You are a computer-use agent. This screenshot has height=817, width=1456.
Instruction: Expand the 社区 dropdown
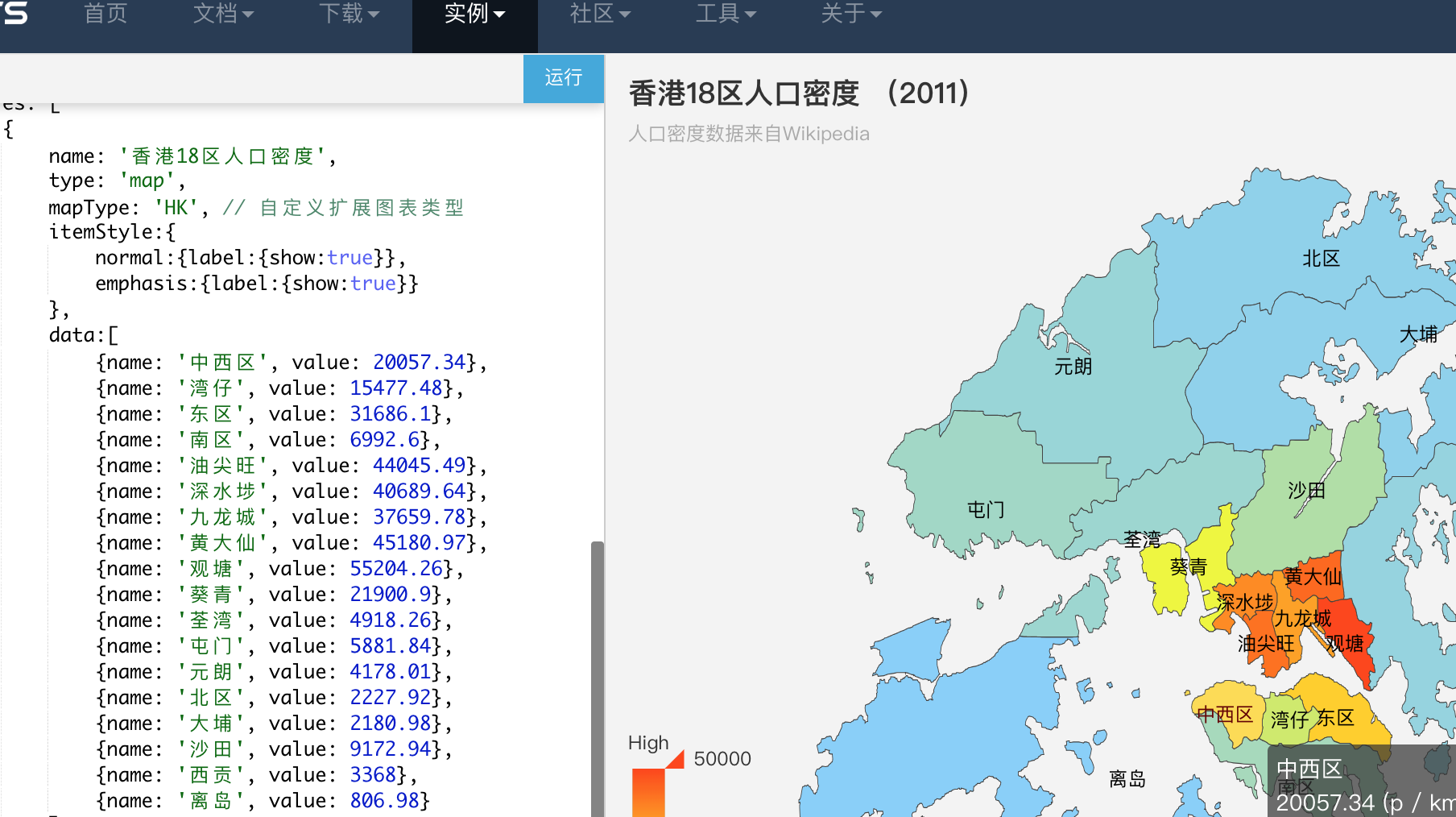coord(600,14)
